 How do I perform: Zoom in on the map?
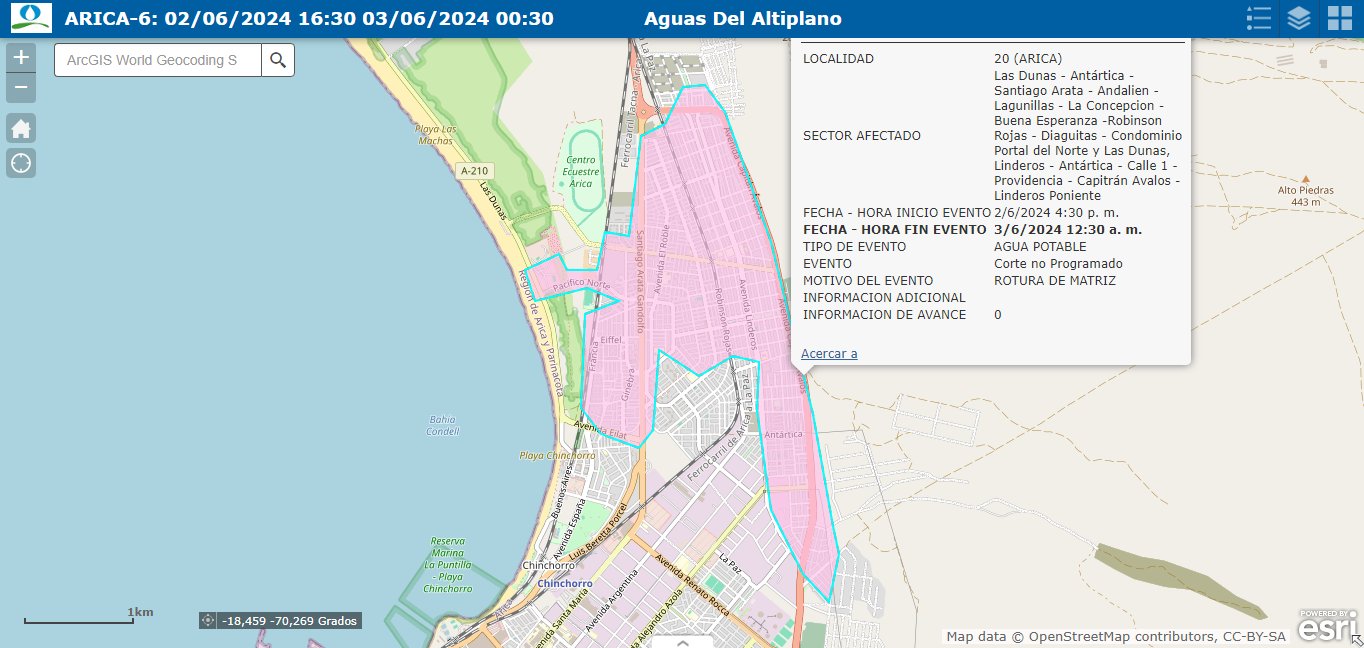(x=21, y=57)
